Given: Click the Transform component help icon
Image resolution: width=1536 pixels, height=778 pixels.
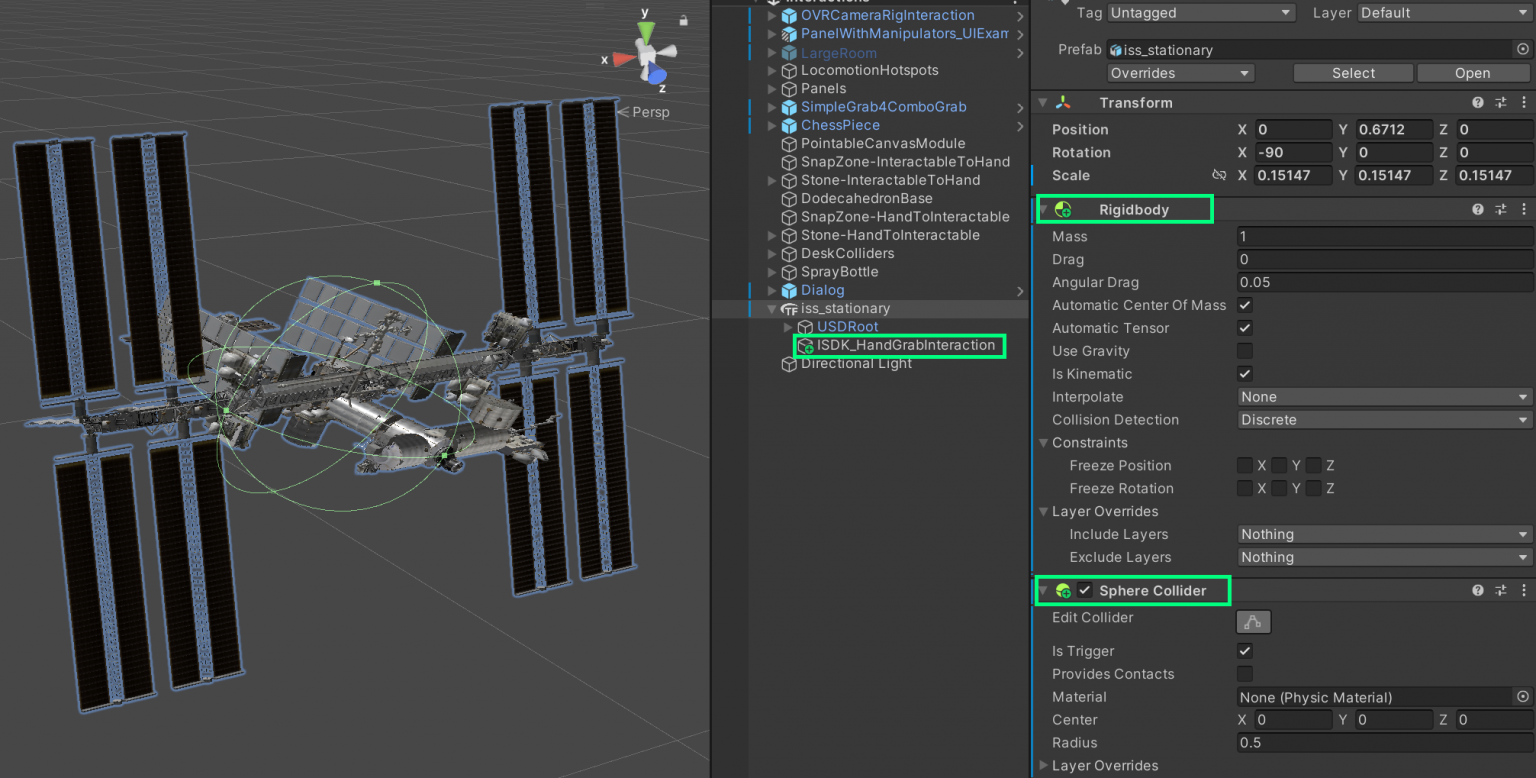Looking at the screenshot, I should pyautogui.click(x=1477, y=102).
